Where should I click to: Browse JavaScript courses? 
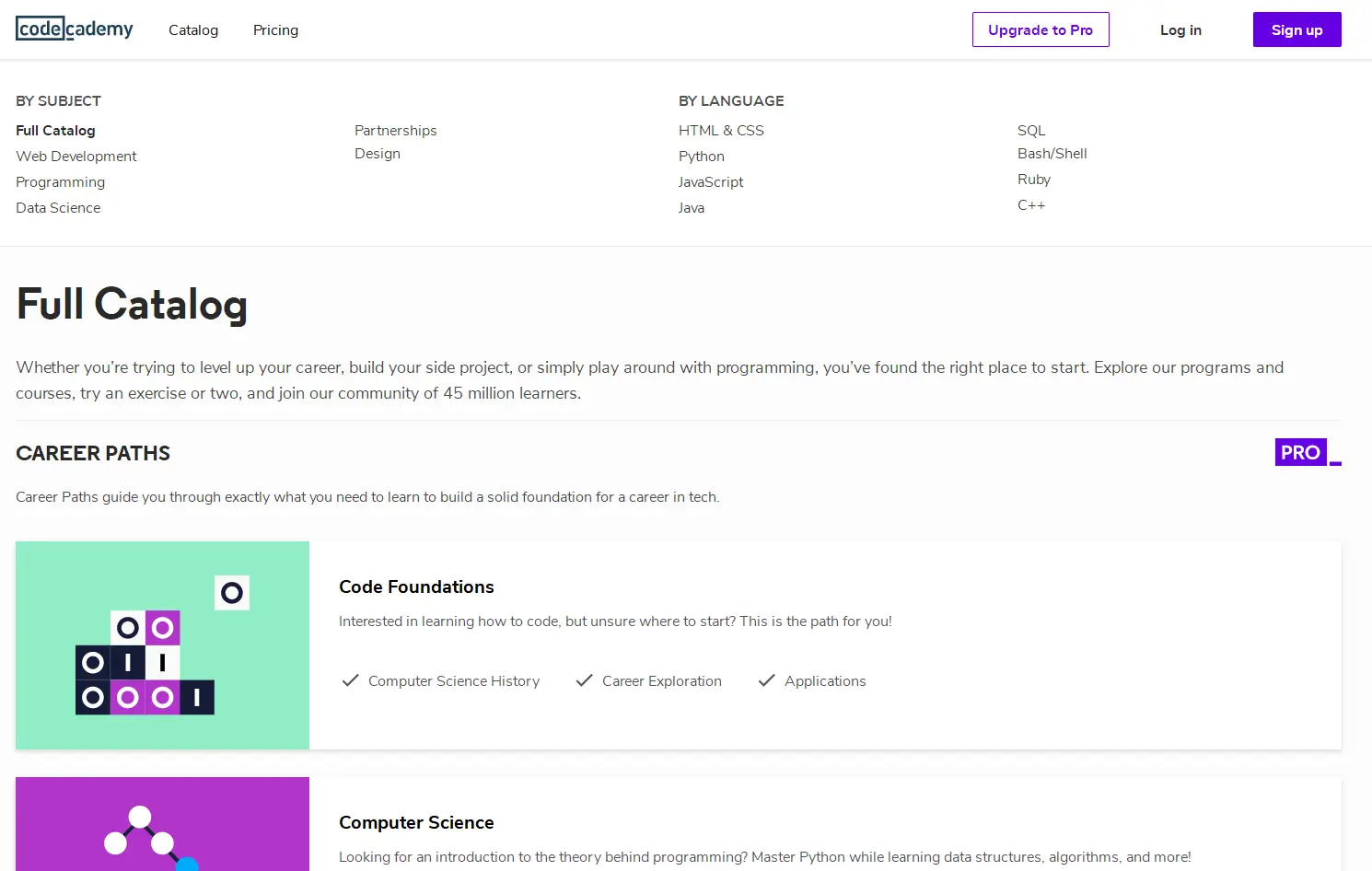pos(711,182)
